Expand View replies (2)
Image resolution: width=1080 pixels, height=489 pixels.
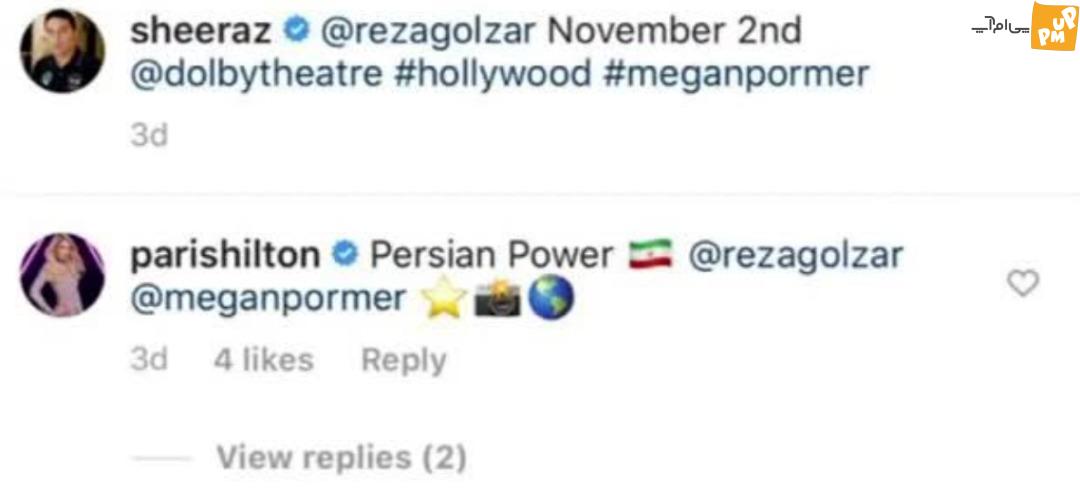pyautogui.click(x=342, y=458)
